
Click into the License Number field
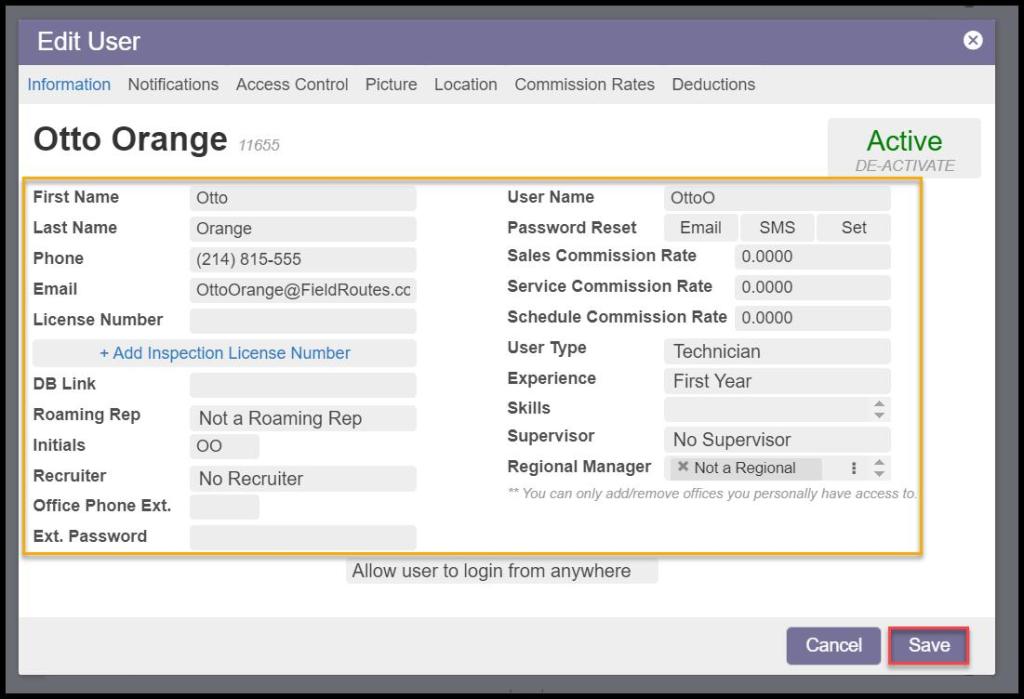click(x=302, y=320)
